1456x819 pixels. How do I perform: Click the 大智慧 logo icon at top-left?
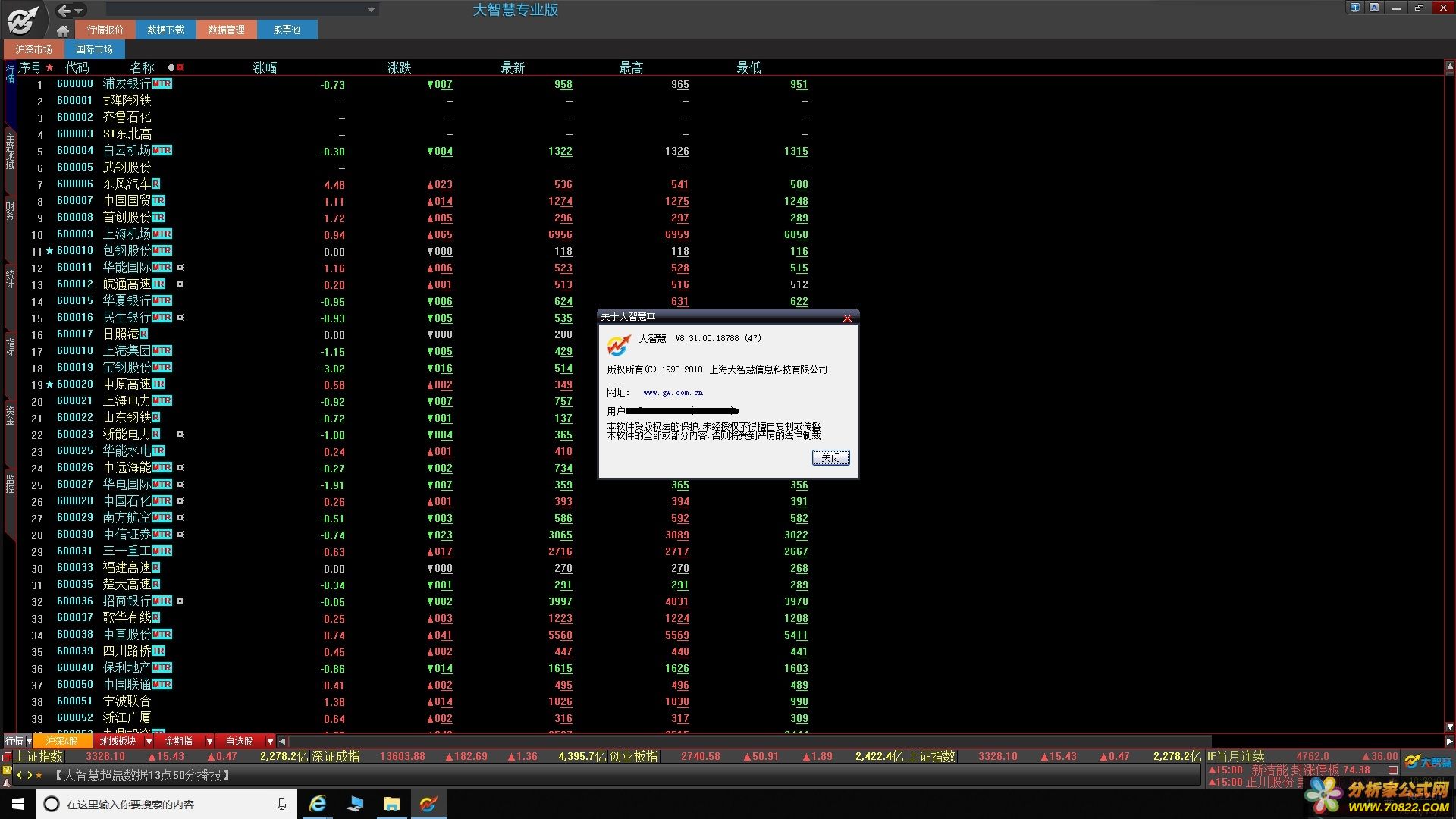[23, 20]
